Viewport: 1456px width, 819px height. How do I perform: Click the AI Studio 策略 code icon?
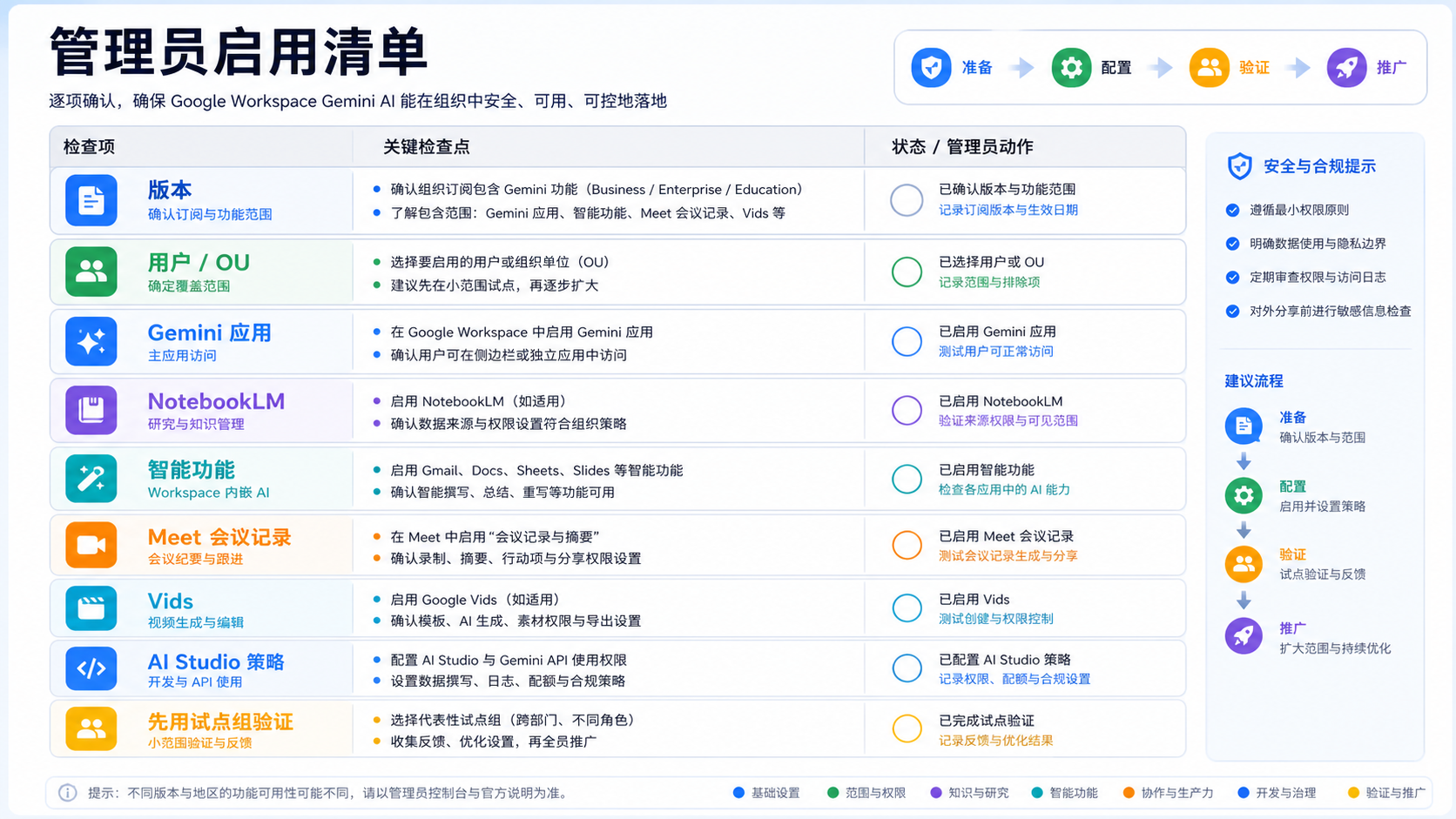pos(91,668)
